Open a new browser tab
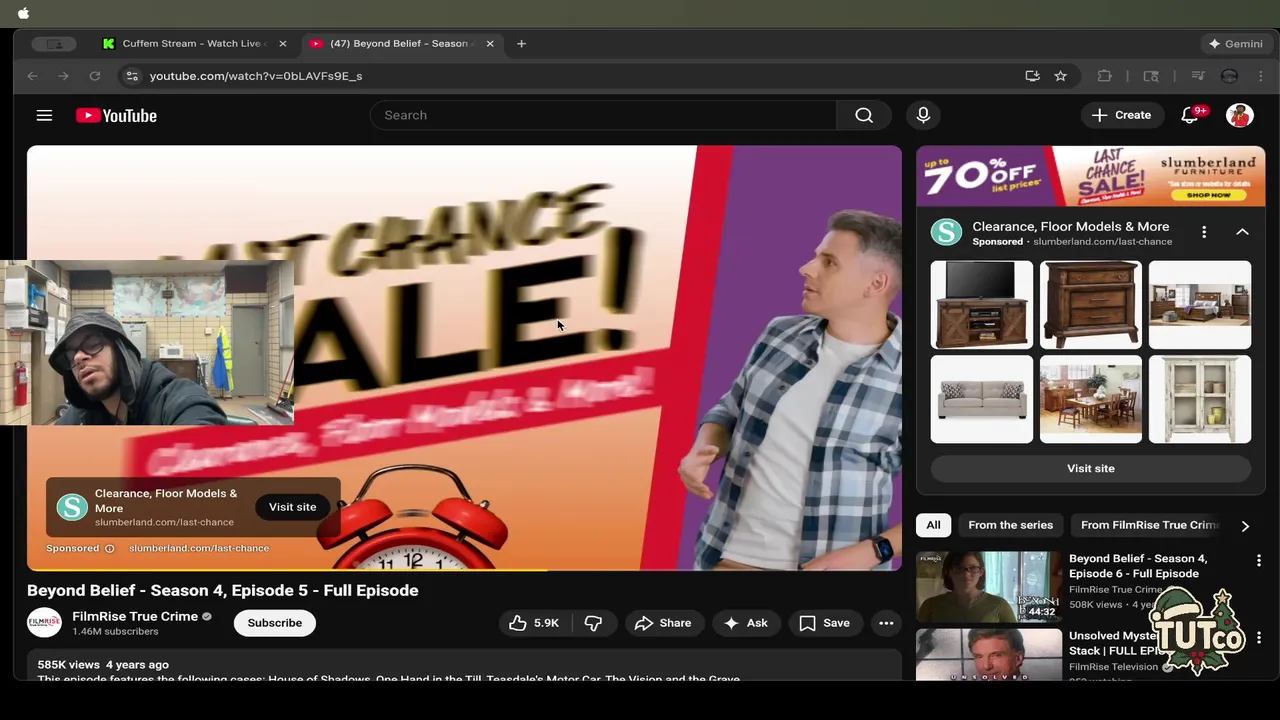Image resolution: width=1280 pixels, height=720 pixels. [521, 44]
